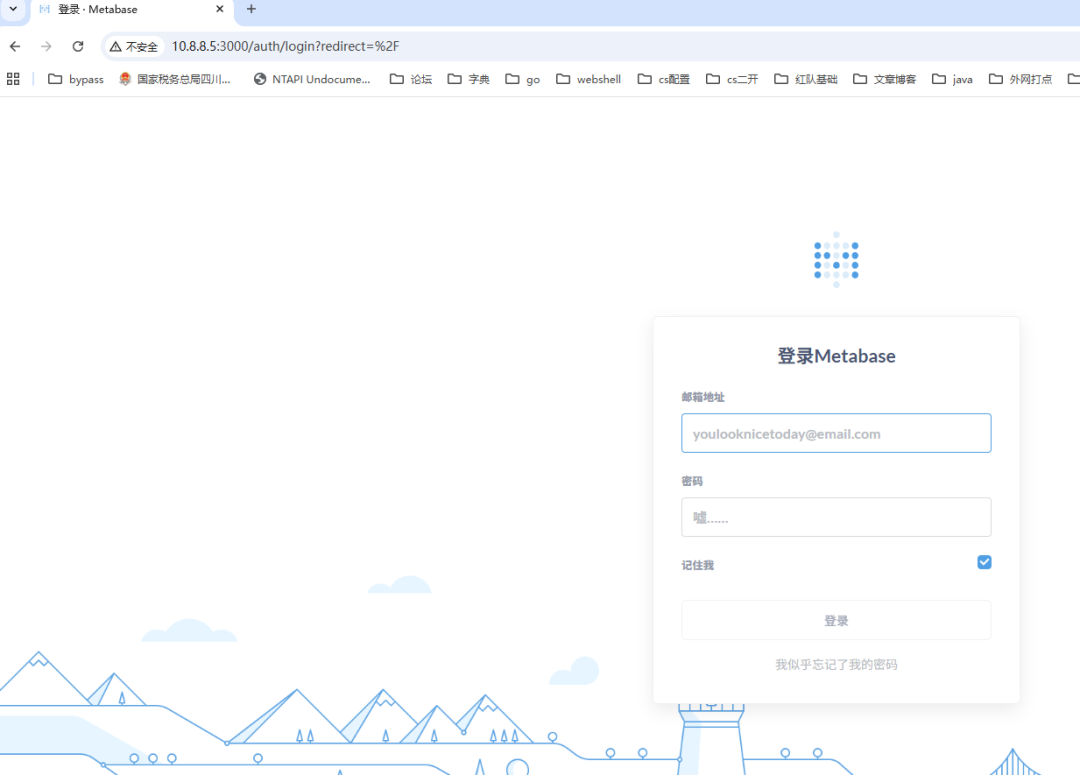
Task: Open a new browser tab
Action: (251, 9)
